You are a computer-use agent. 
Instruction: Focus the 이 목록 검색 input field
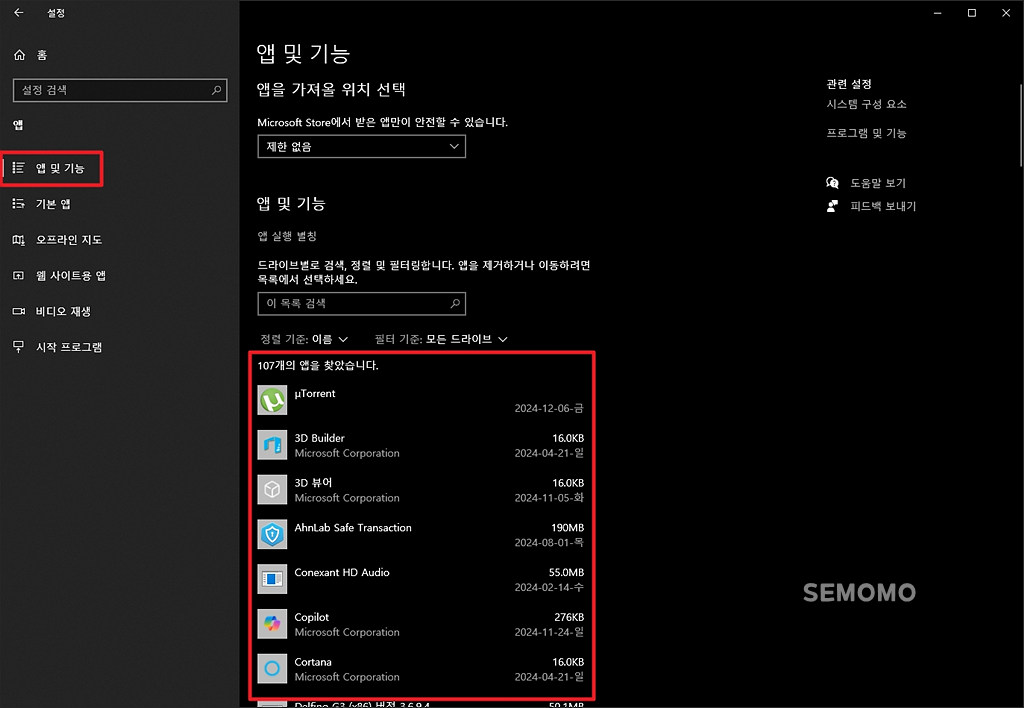click(x=361, y=303)
